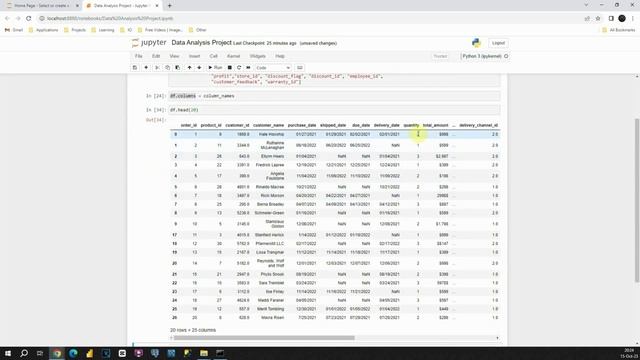The width and height of the screenshot is (640, 360).
Task: Interrupt the kernel with stop icon
Action: [x=230, y=68]
